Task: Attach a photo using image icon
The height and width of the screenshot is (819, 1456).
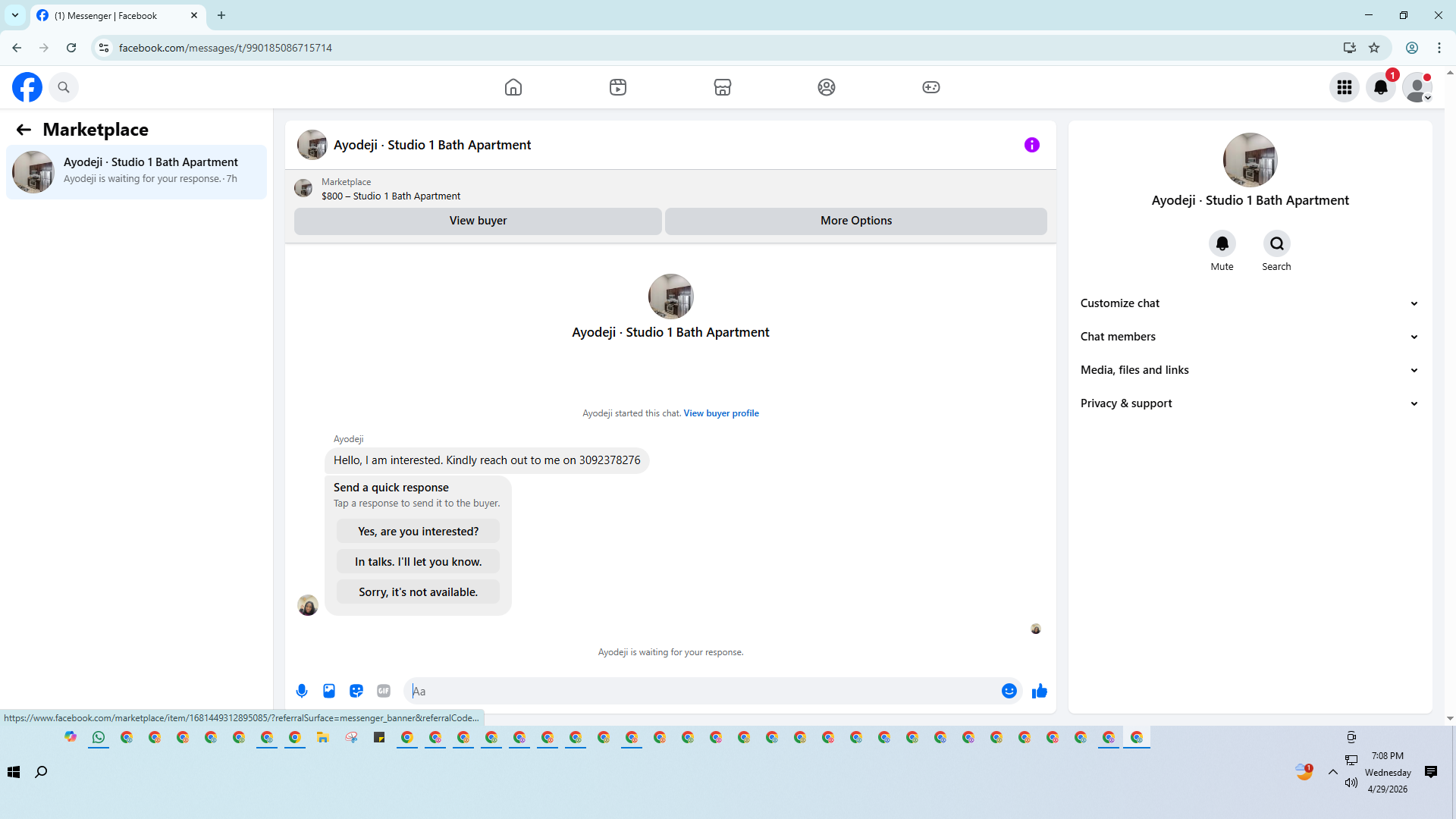Action: 329,691
